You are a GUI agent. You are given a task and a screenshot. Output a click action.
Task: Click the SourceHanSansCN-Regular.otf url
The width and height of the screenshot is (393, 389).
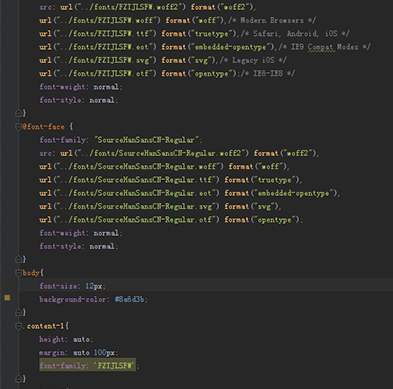tap(129, 220)
